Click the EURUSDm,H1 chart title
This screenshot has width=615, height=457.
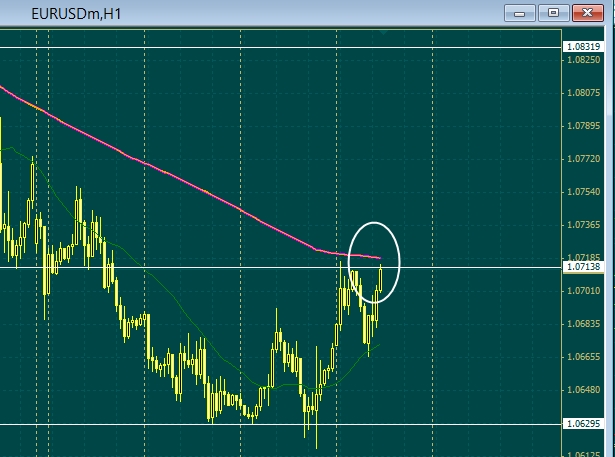76,14
